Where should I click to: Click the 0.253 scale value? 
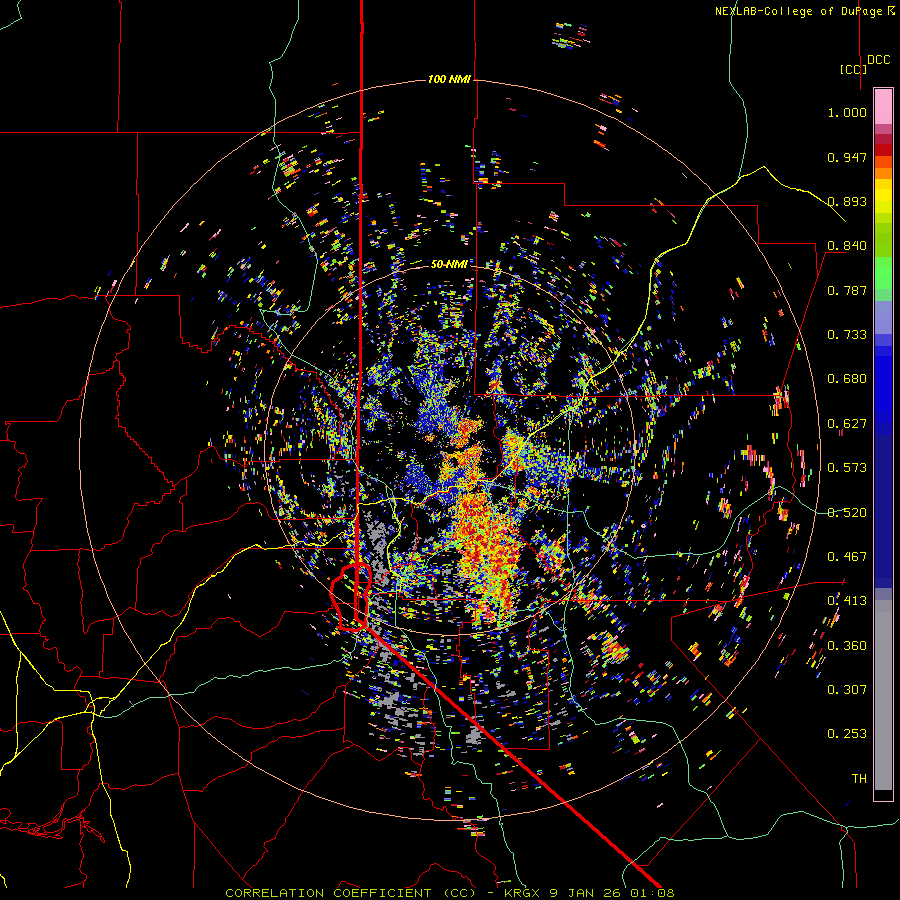point(847,734)
